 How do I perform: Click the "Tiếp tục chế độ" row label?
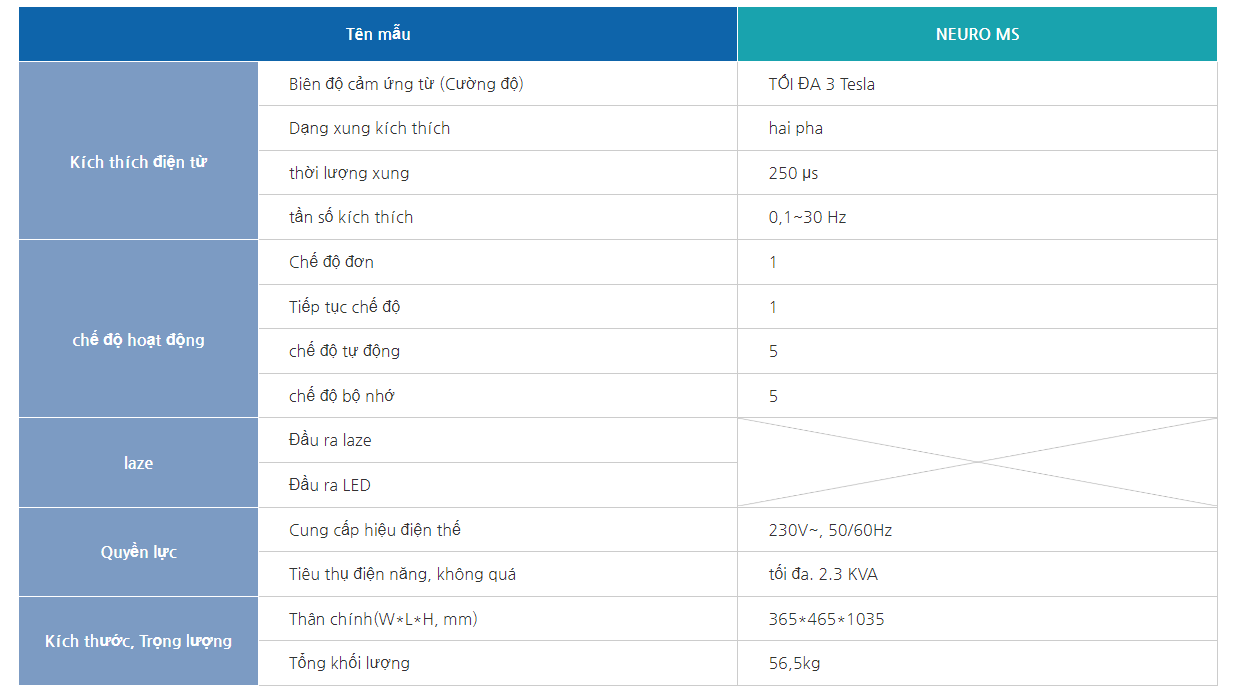[x=344, y=307]
